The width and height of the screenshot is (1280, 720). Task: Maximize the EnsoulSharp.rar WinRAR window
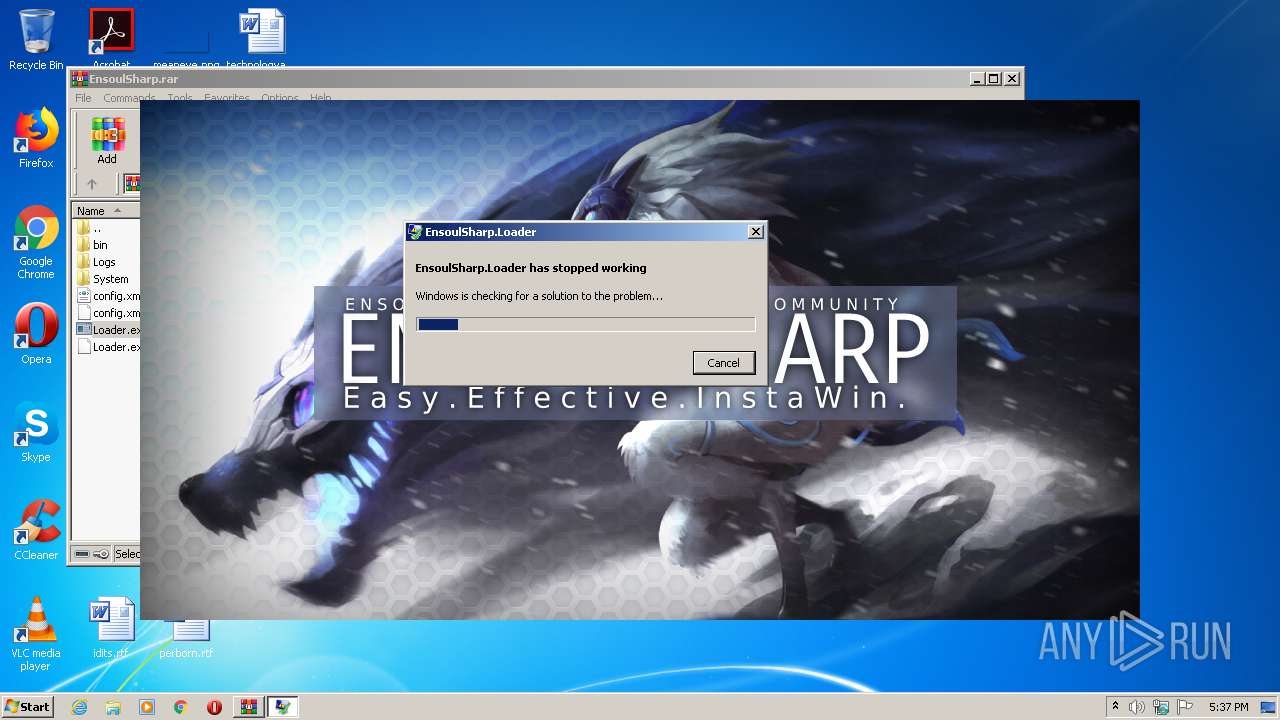pos(993,78)
